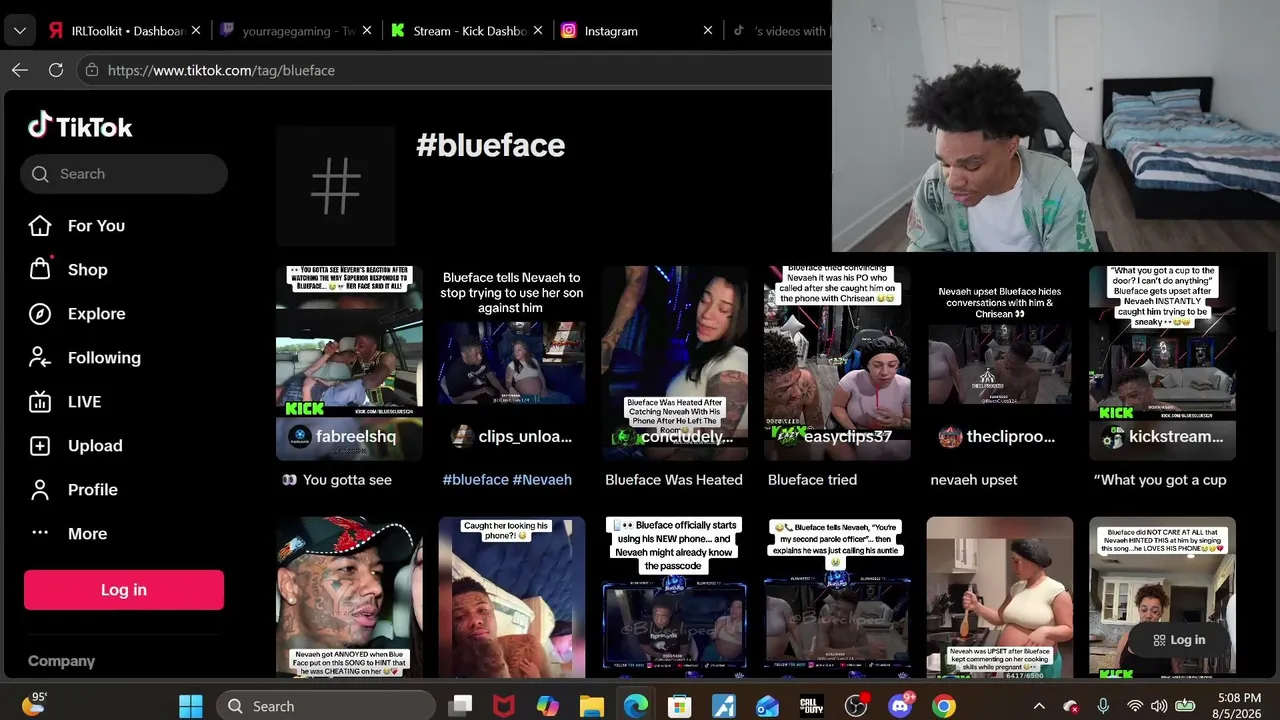Click the Following person icon
This screenshot has width=1280, height=720.
point(40,357)
